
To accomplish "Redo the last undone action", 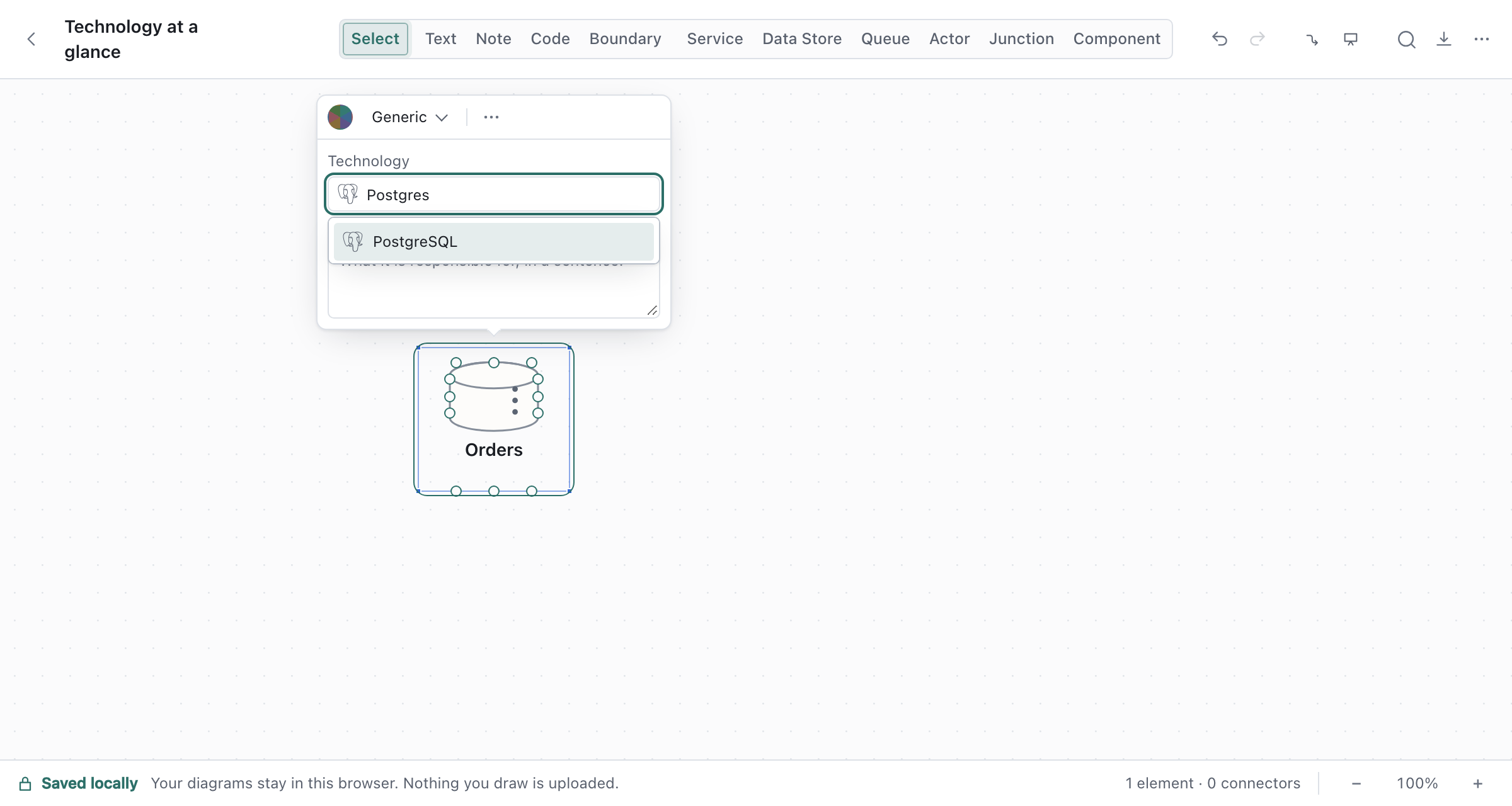I will pyautogui.click(x=1257, y=39).
